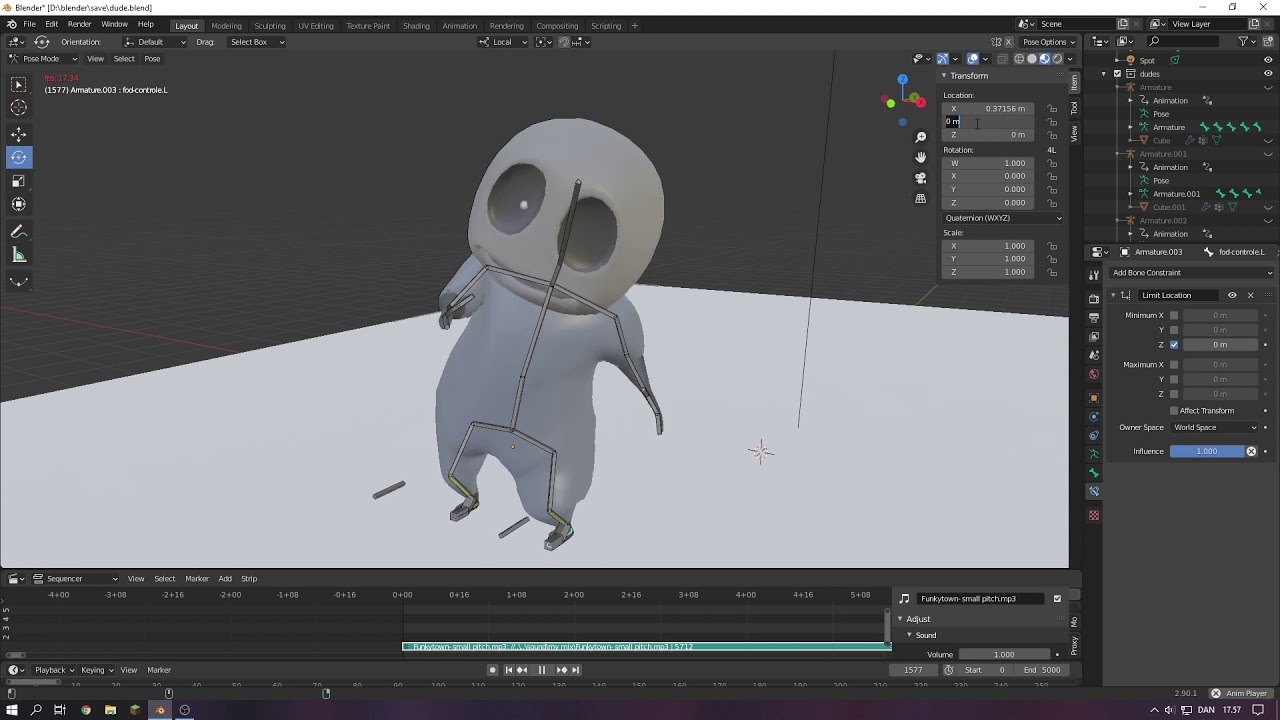Click the viewport zoom magnifier icon

coord(921,137)
